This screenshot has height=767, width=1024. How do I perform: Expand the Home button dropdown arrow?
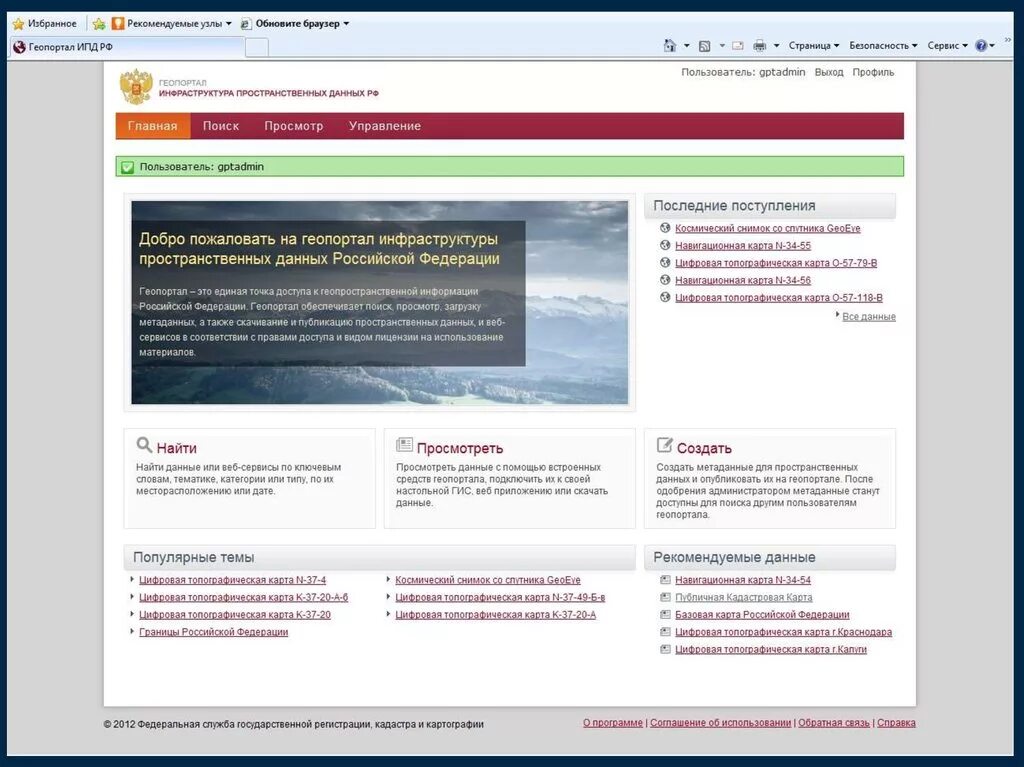[686, 46]
